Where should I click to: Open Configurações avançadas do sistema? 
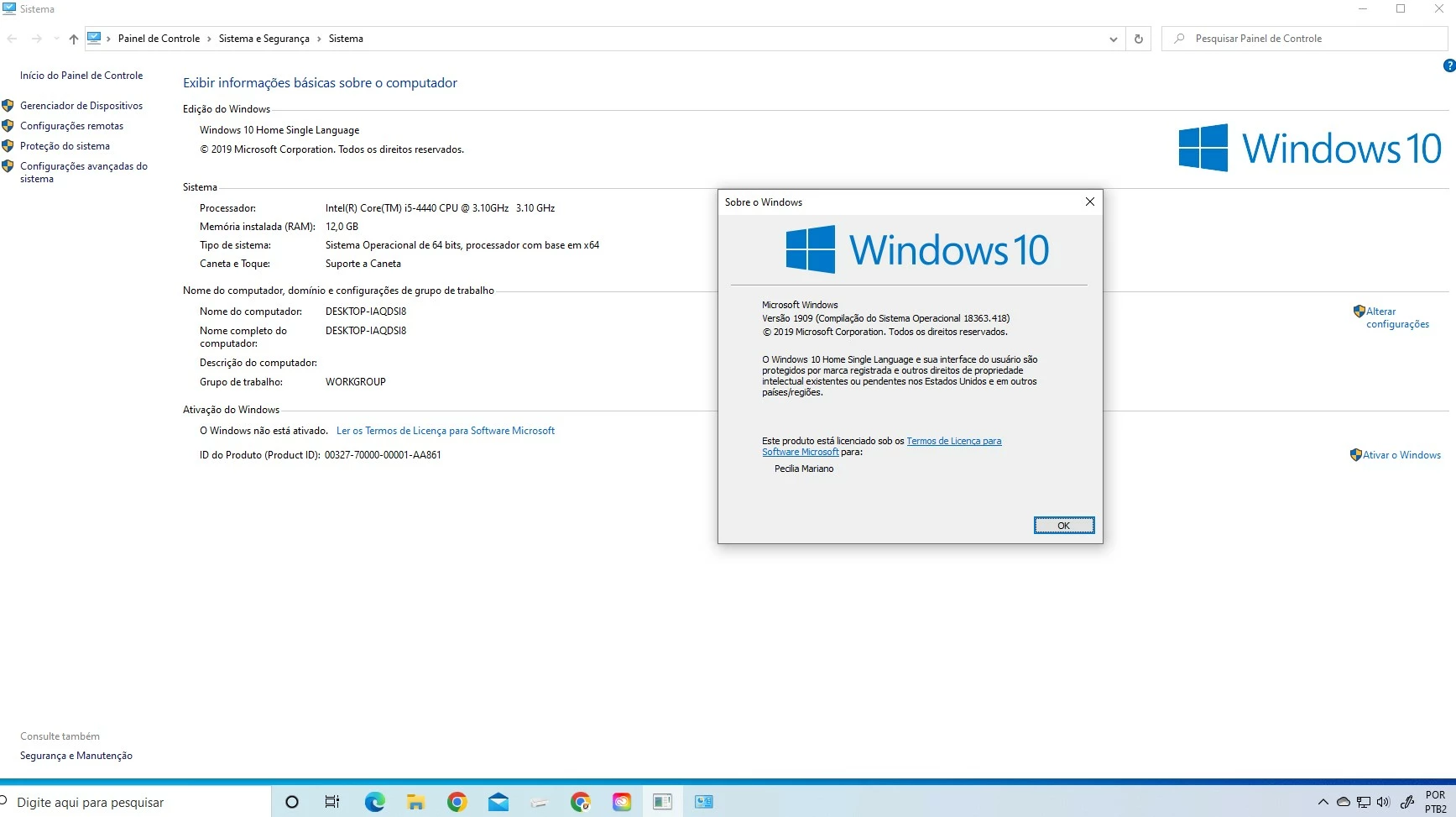pyautogui.click(x=84, y=172)
